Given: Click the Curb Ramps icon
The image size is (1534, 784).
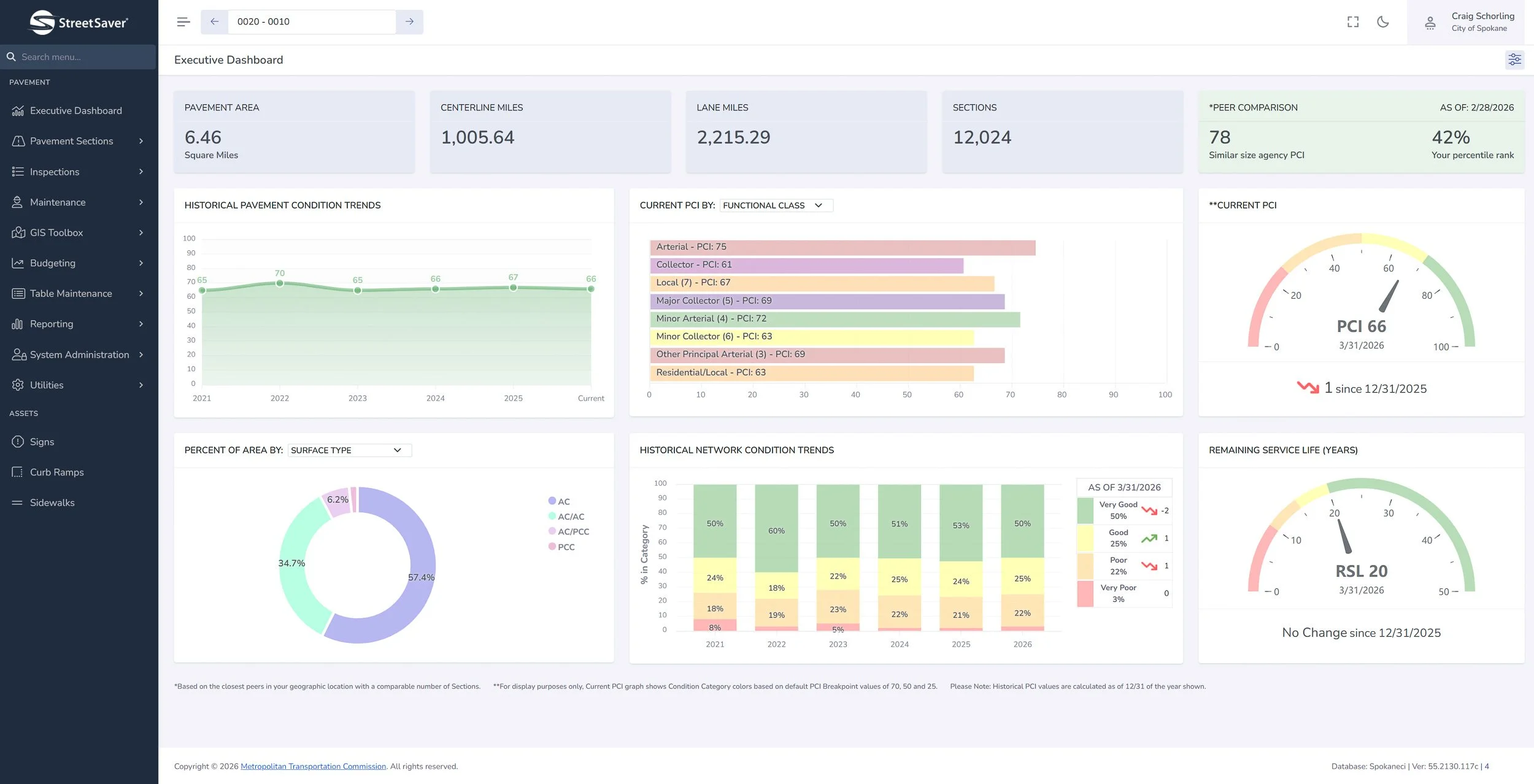Looking at the screenshot, I should tap(18, 472).
